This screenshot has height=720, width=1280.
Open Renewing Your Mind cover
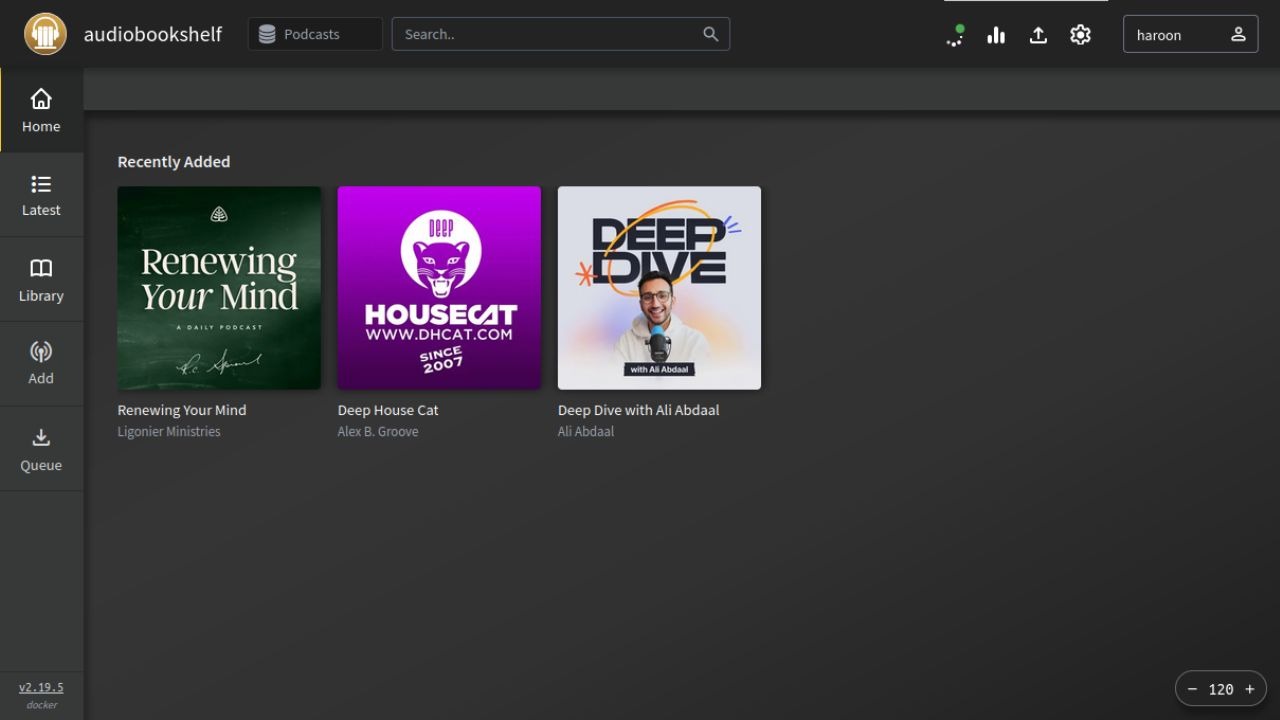tap(219, 288)
